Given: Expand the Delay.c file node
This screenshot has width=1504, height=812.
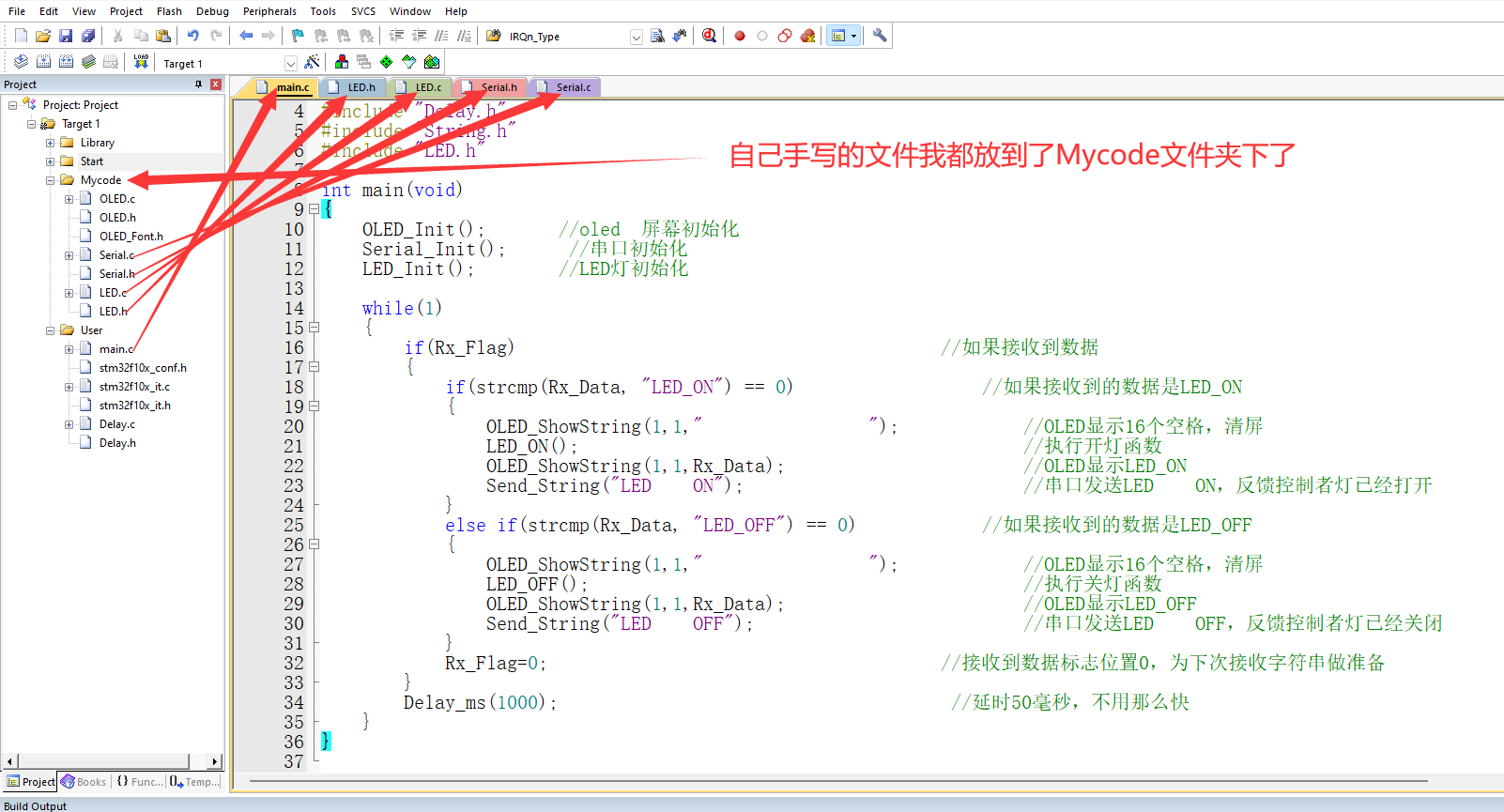Looking at the screenshot, I should pos(69,424).
